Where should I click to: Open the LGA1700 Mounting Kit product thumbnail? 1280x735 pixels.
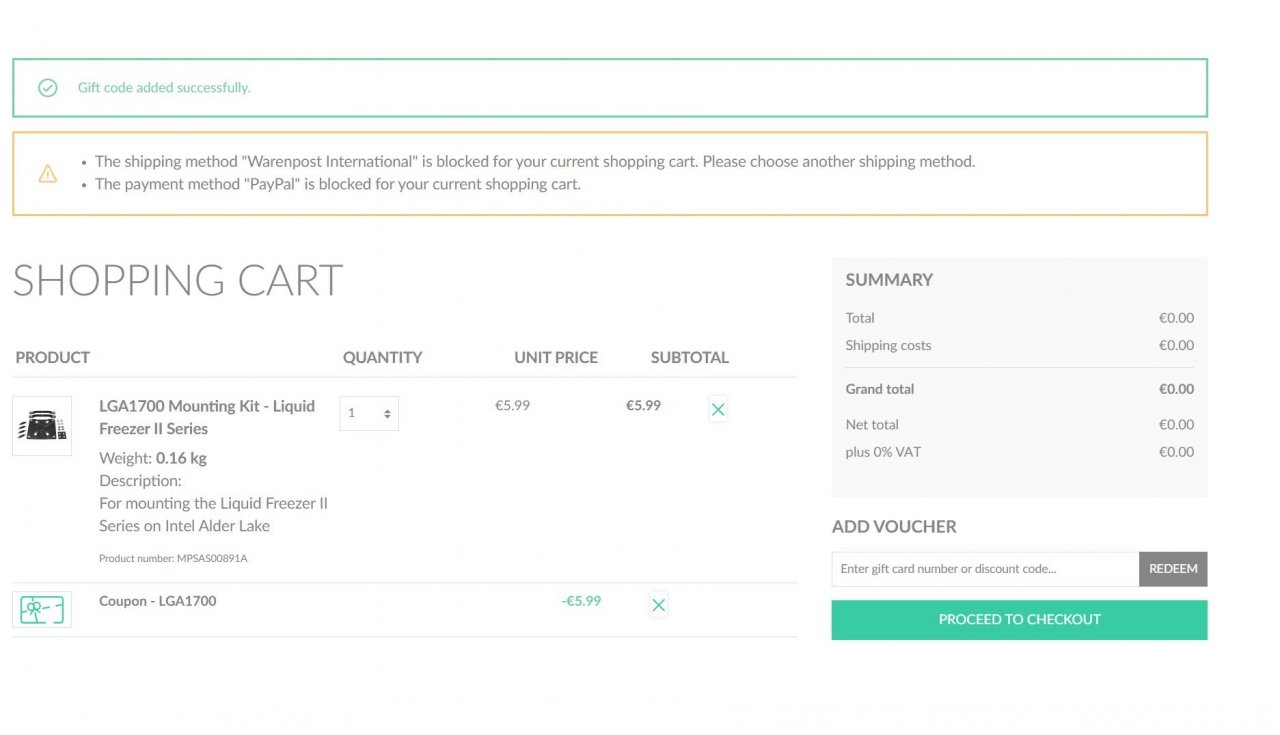(42, 426)
